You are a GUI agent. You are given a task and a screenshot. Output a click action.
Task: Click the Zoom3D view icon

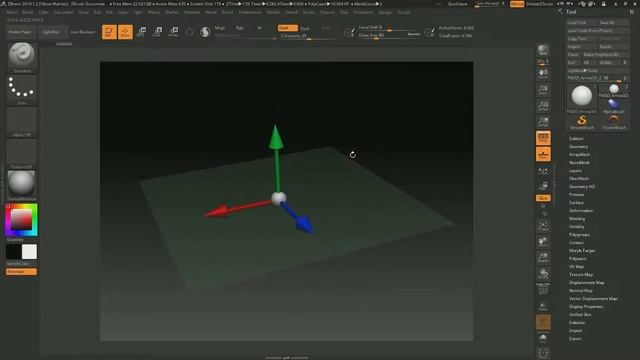click(x=543, y=258)
